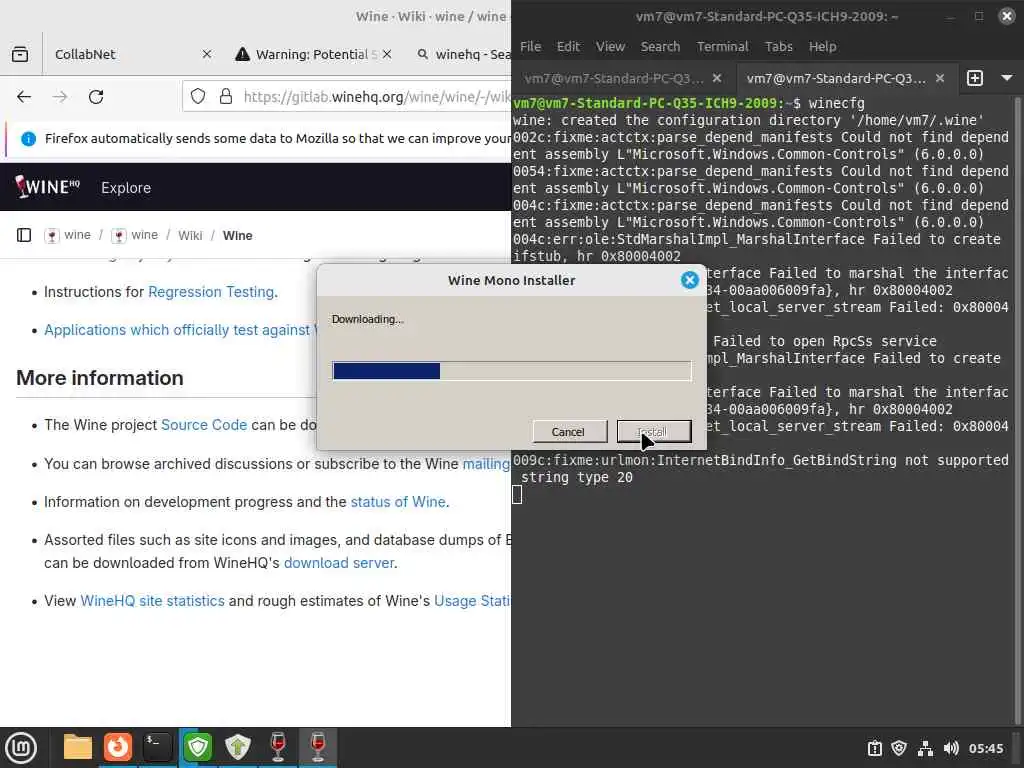
Task: Close the Wine Mono Installer dialog
Action: tap(690, 280)
